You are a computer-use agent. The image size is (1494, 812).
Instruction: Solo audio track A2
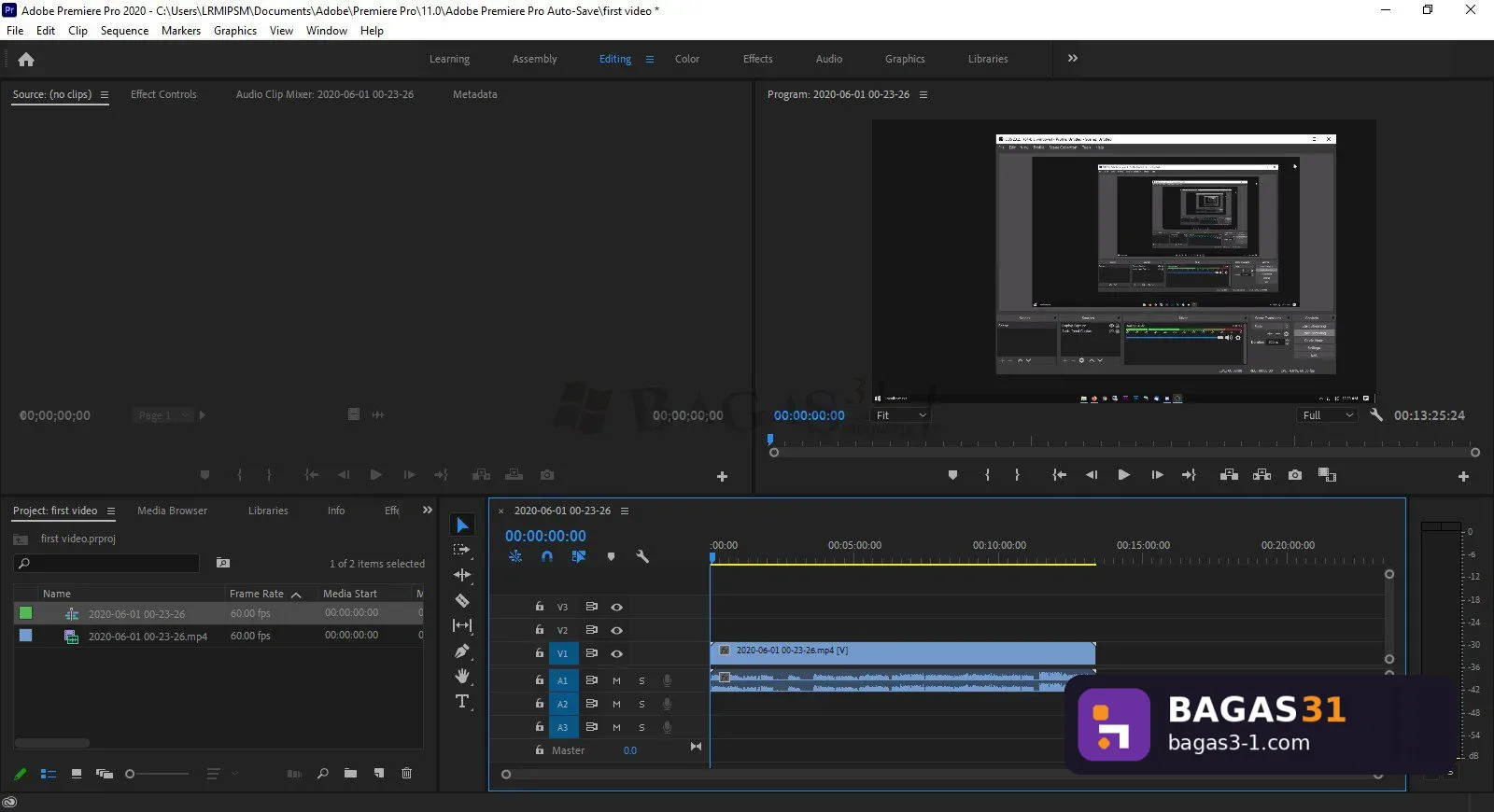[x=641, y=704]
